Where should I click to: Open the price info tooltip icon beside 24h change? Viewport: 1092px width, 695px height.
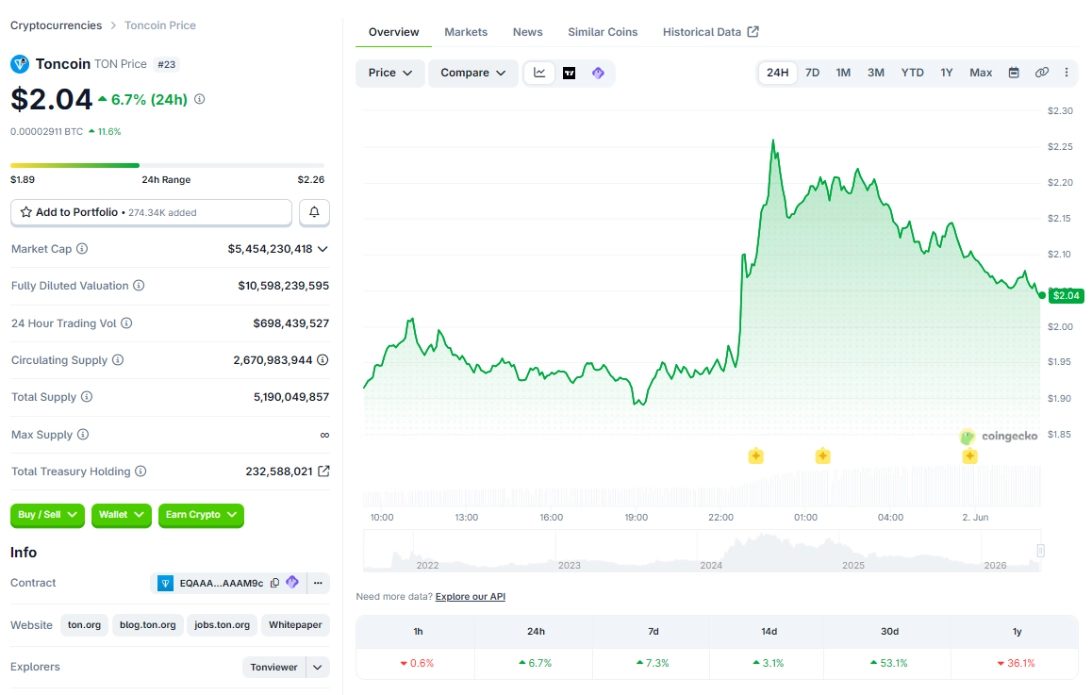point(200,99)
